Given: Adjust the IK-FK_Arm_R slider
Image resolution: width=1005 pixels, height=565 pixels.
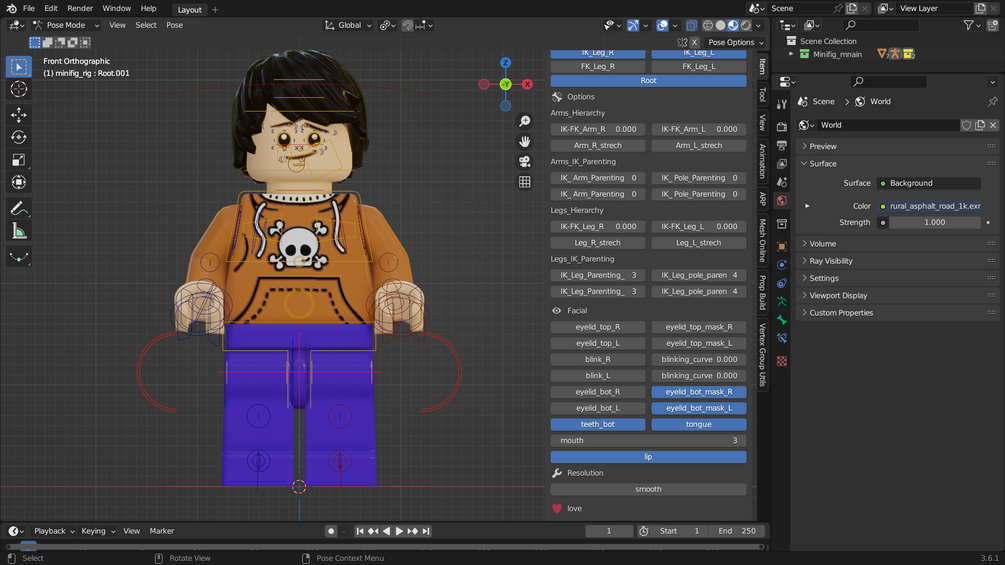Looking at the screenshot, I should 597,129.
